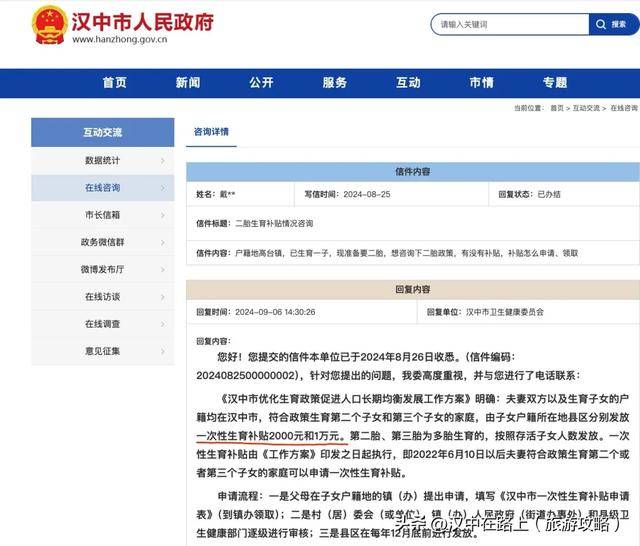Click the www.hanzhong.gov.cn site address text
Screen dimensions: 640x546
coord(120,39)
